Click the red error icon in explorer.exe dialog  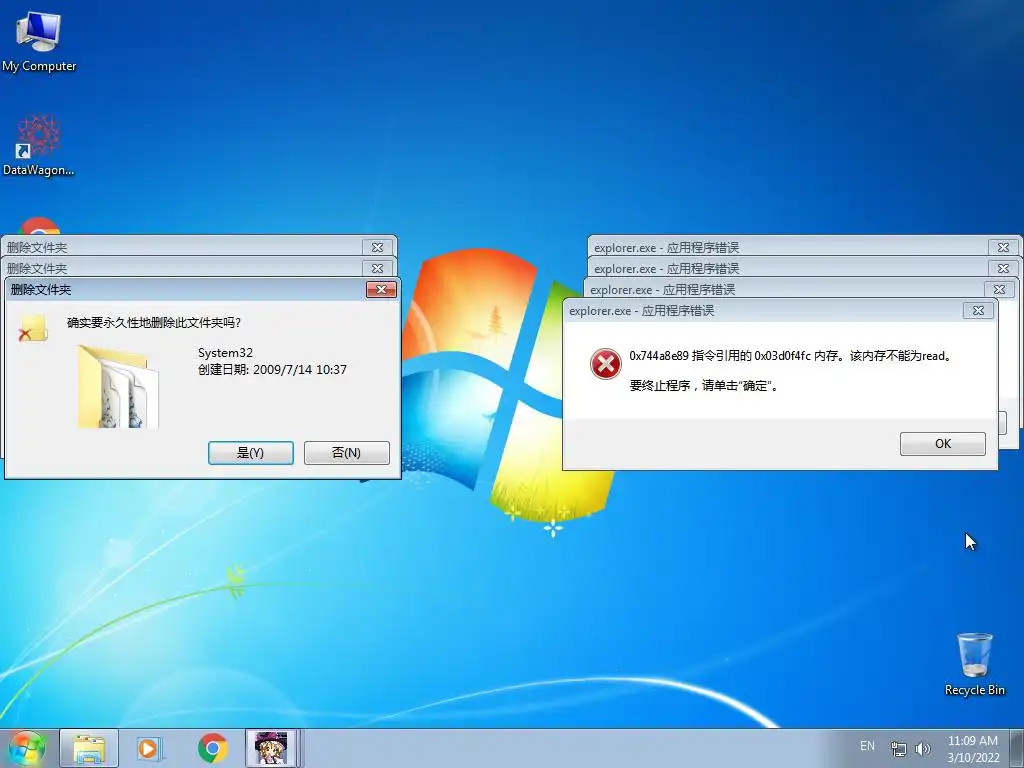[605, 364]
